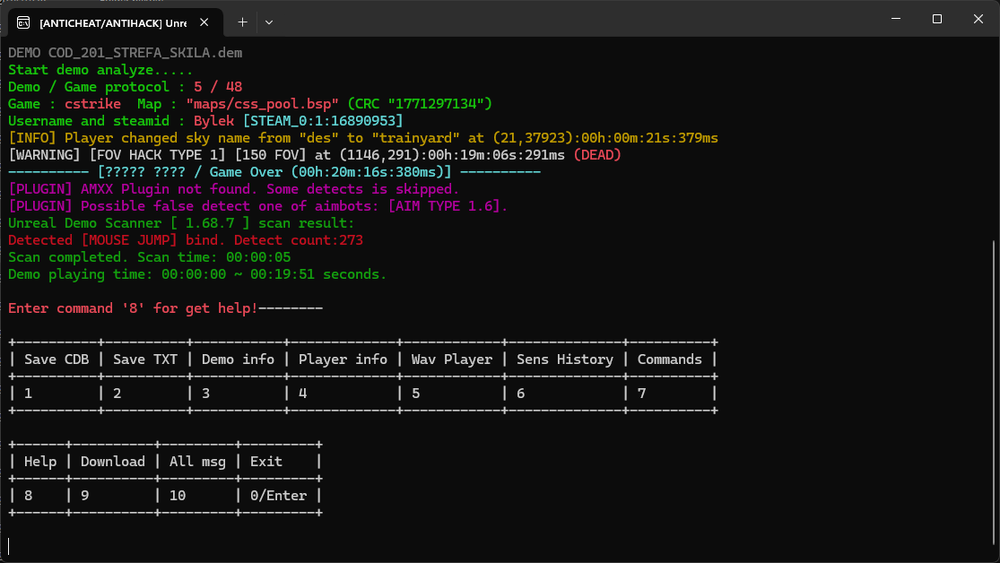Viewport: 1000px width, 563px height.
Task: Click the number '3' under Demo info
Action: coord(205,393)
